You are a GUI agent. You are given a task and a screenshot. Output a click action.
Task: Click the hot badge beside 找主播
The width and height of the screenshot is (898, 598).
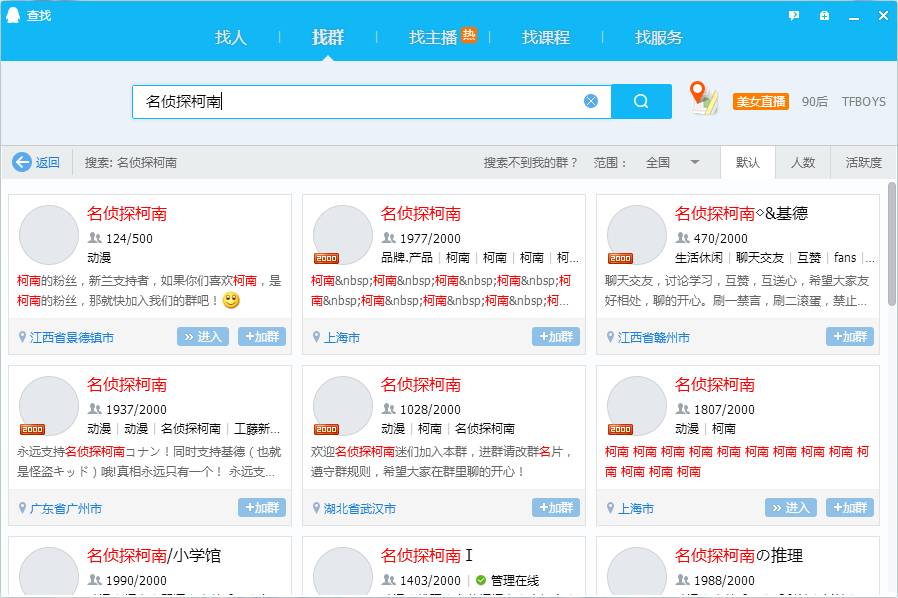pyautogui.click(x=469, y=35)
